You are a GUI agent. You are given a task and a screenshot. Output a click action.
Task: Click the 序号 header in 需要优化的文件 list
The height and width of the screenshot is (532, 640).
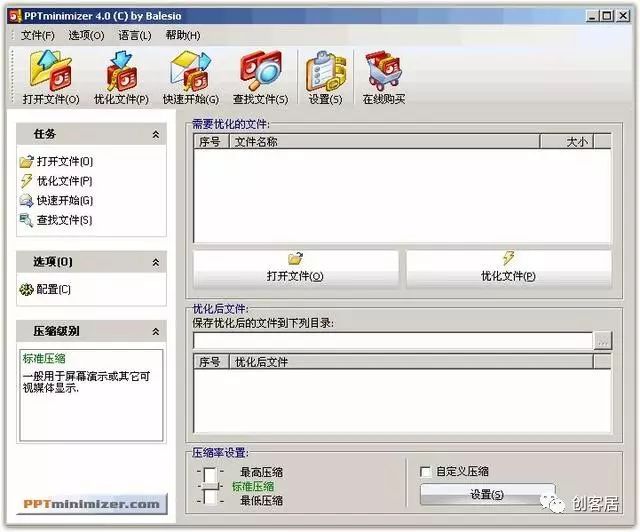[x=212, y=142]
